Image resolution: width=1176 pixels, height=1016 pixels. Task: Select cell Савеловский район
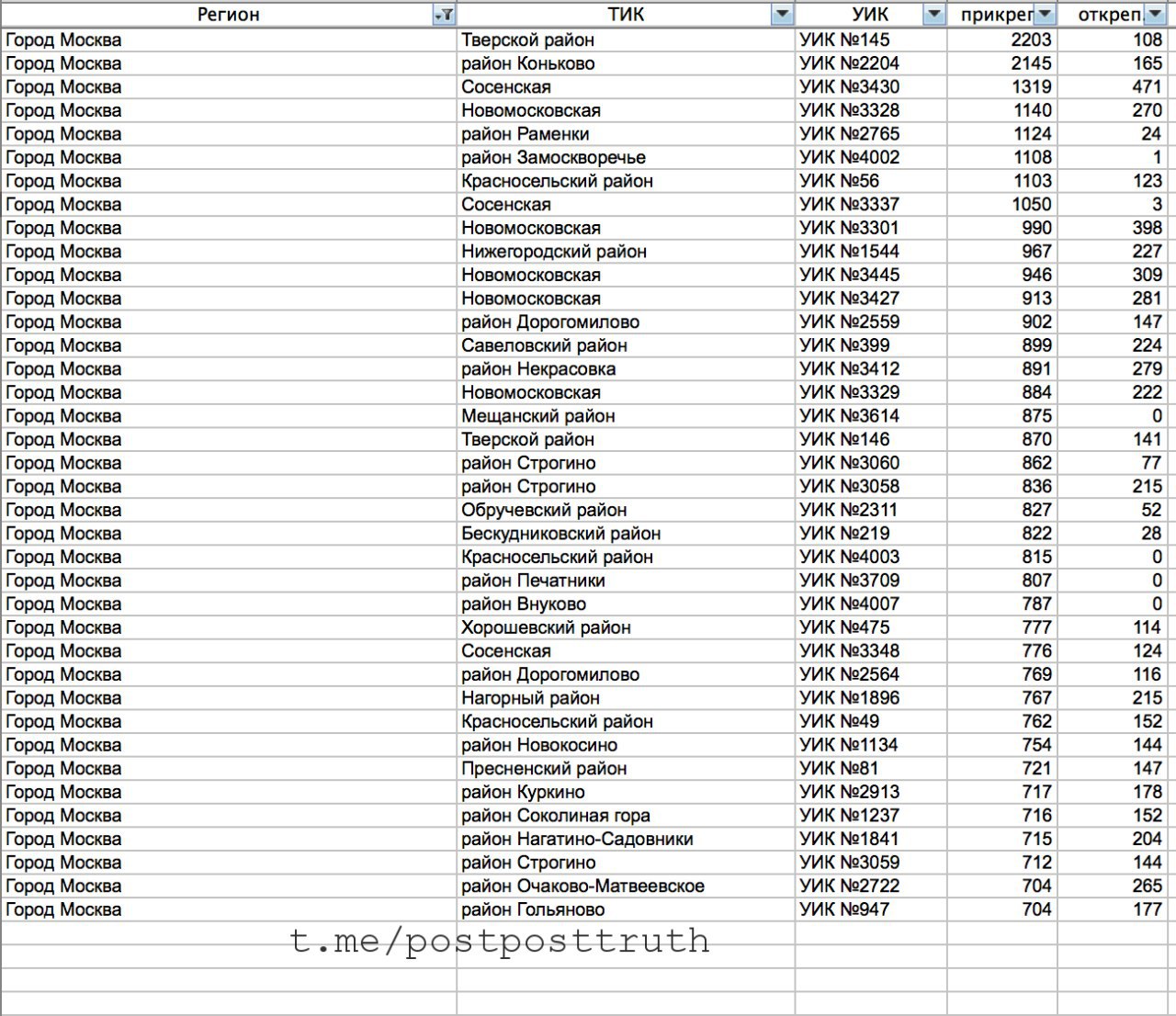[x=626, y=345]
